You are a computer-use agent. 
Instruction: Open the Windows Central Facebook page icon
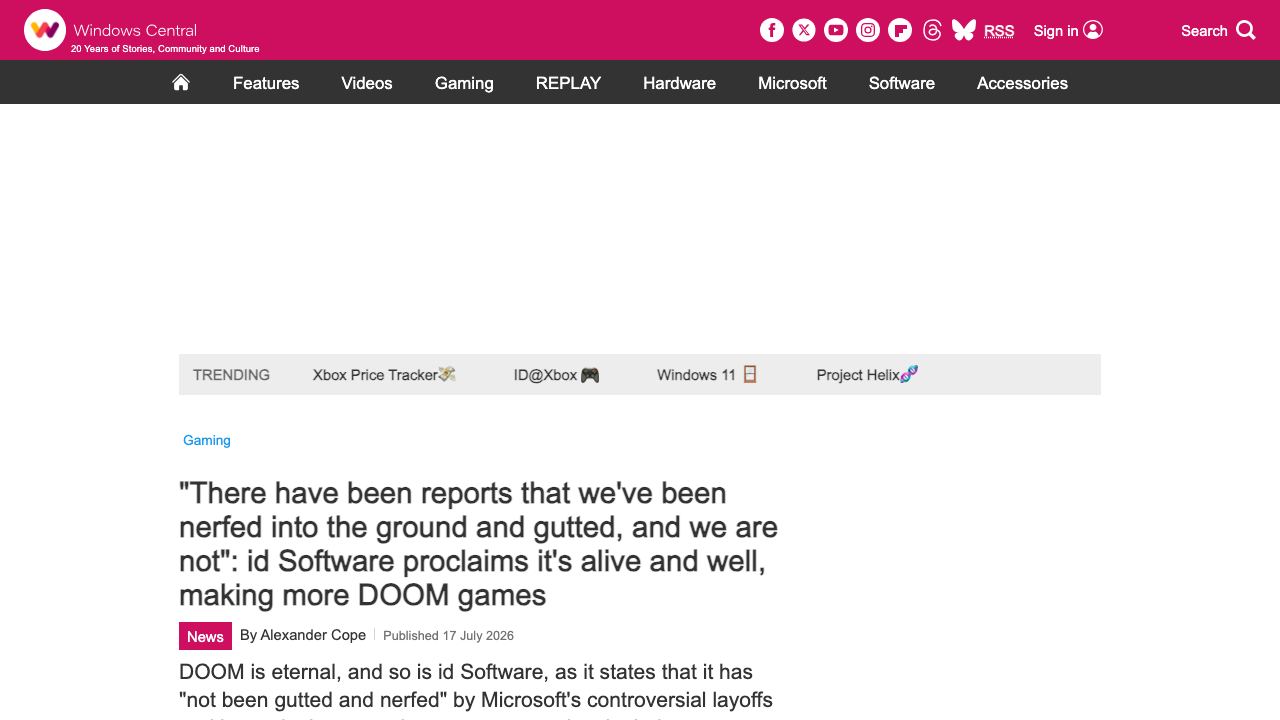tap(772, 30)
